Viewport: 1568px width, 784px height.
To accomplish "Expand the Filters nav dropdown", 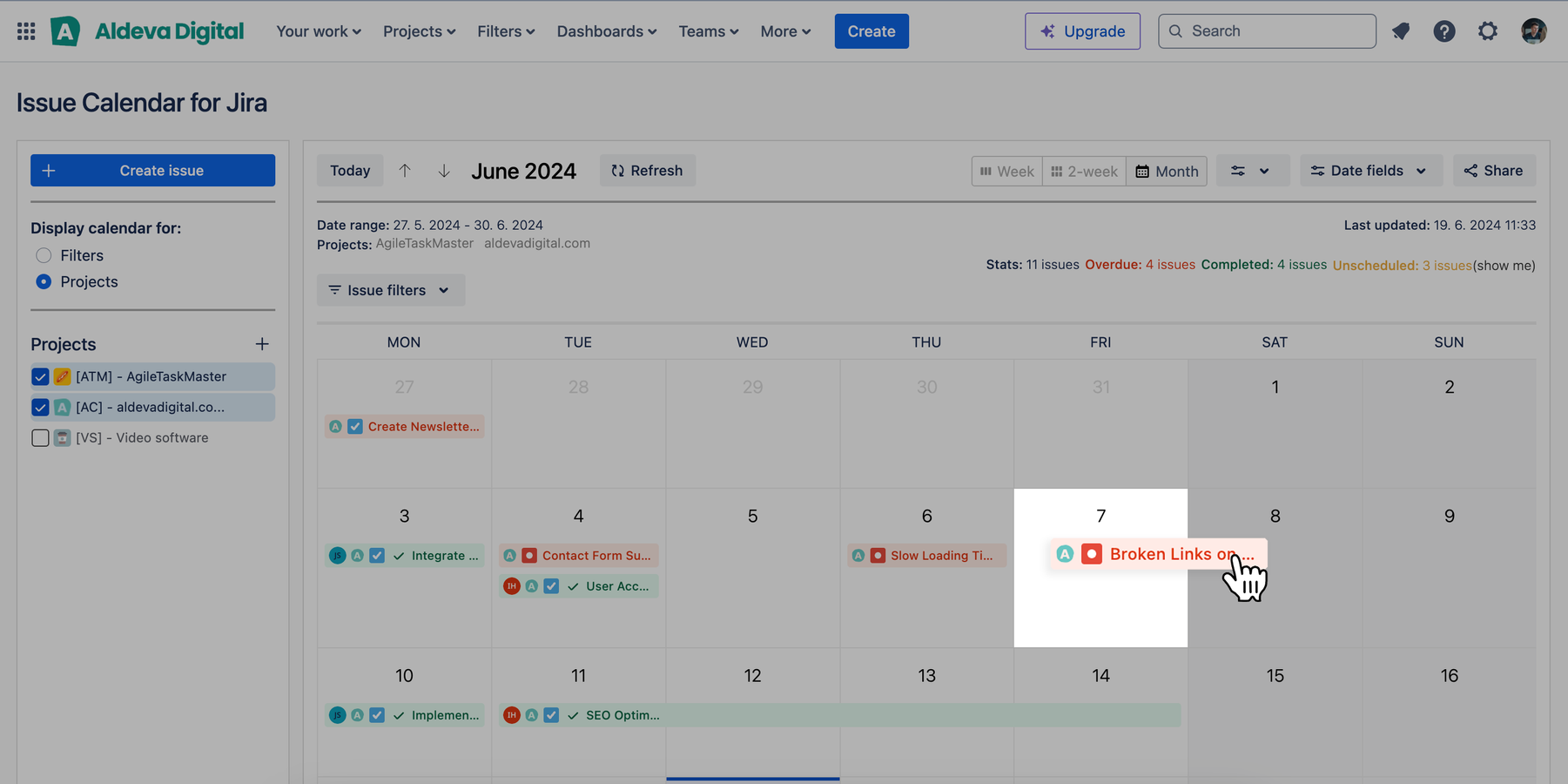I will [x=506, y=31].
